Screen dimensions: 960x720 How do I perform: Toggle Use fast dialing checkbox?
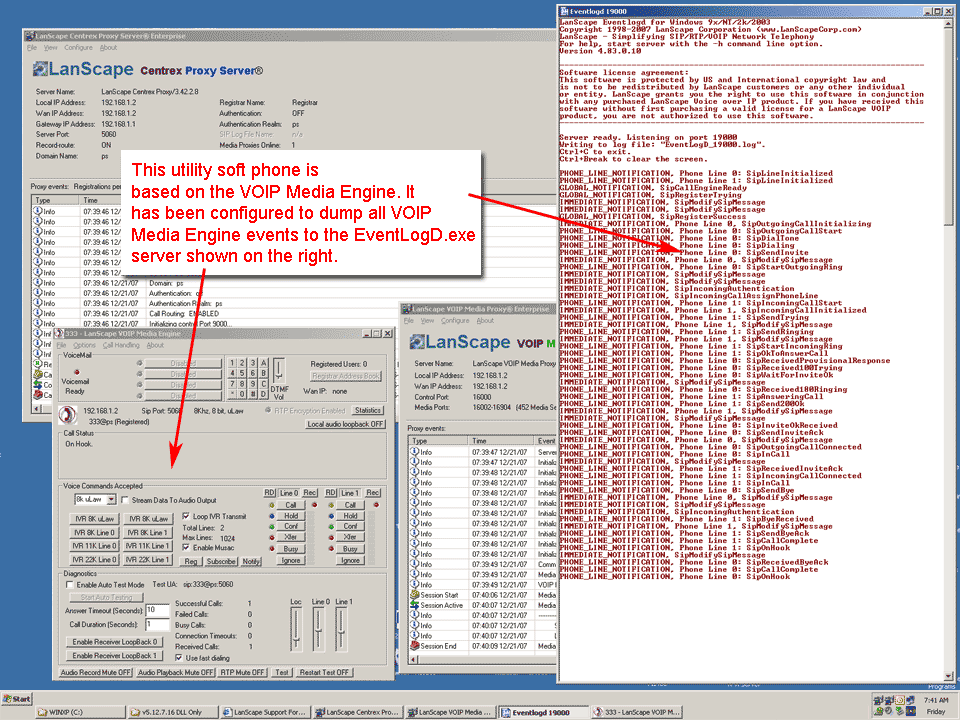pos(179,658)
